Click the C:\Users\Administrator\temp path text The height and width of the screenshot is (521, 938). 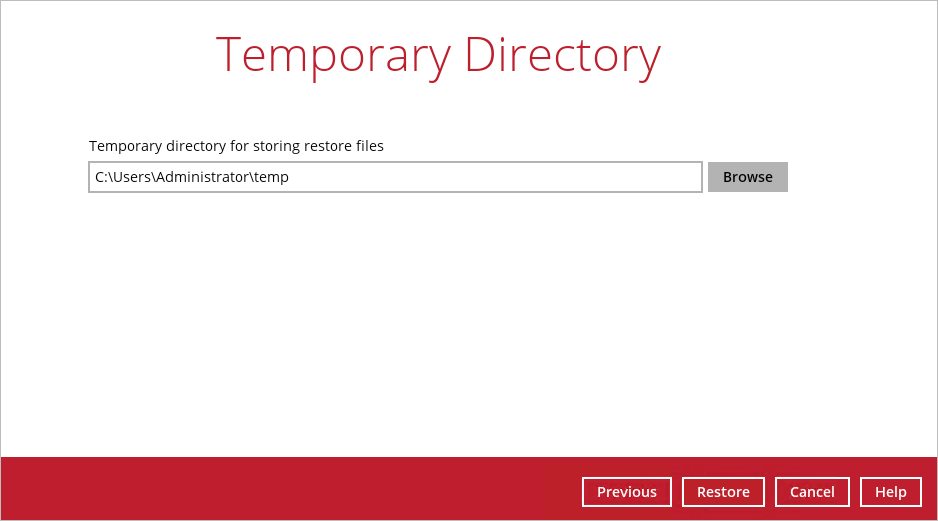point(192,177)
